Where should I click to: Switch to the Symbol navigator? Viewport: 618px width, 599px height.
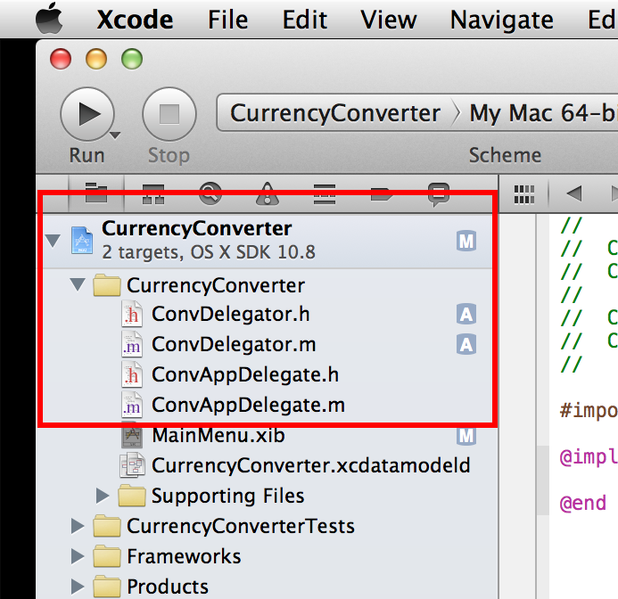pyautogui.click(x=153, y=193)
